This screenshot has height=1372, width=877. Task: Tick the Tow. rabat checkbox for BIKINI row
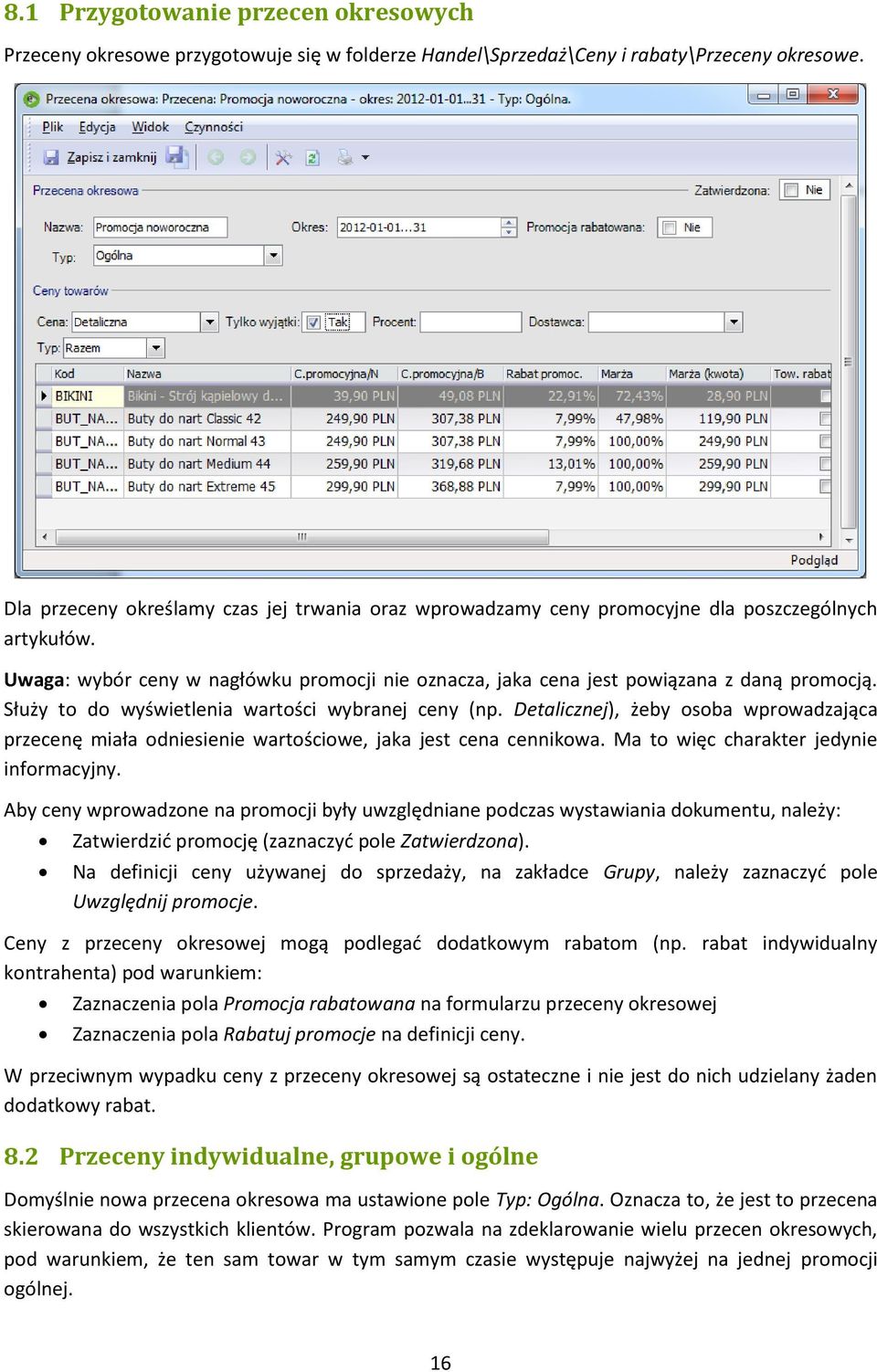point(825,396)
